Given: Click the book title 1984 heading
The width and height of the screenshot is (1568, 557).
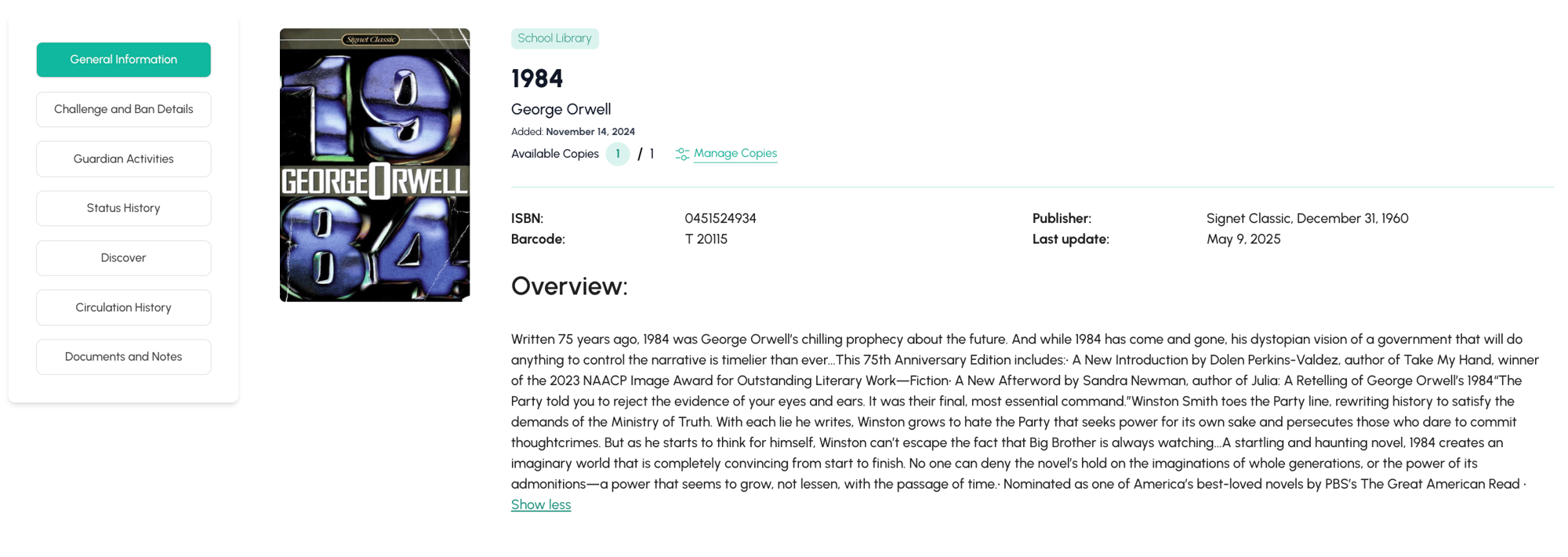Looking at the screenshot, I should click(x=537, y=78).
